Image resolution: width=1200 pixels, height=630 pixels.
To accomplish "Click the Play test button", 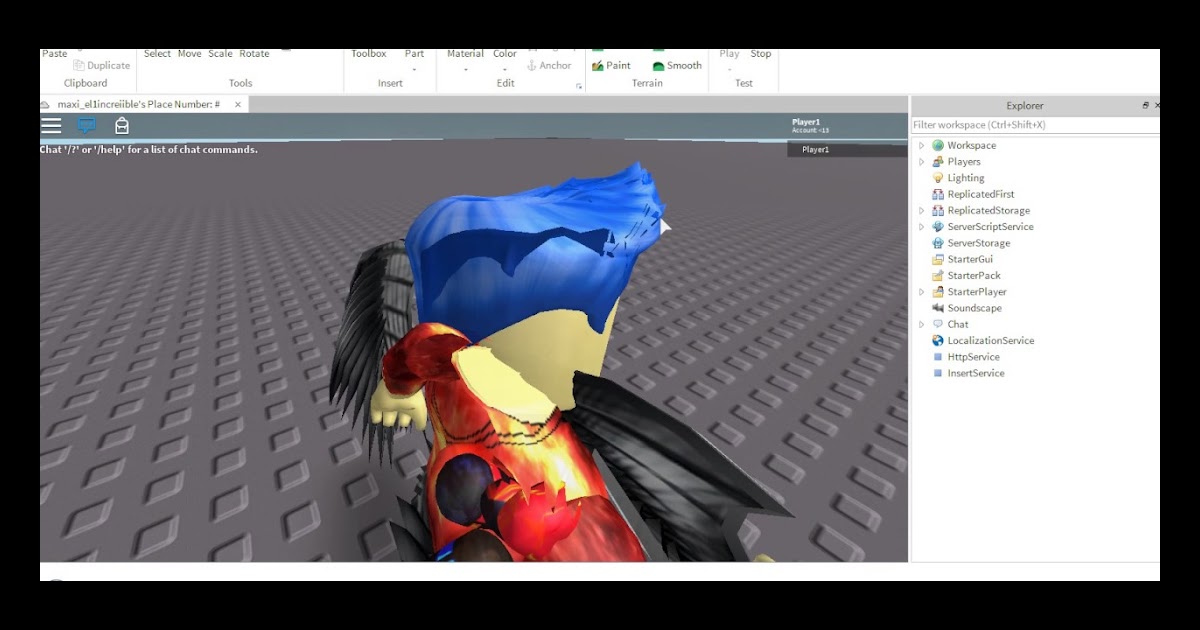I will click(729, 54).
